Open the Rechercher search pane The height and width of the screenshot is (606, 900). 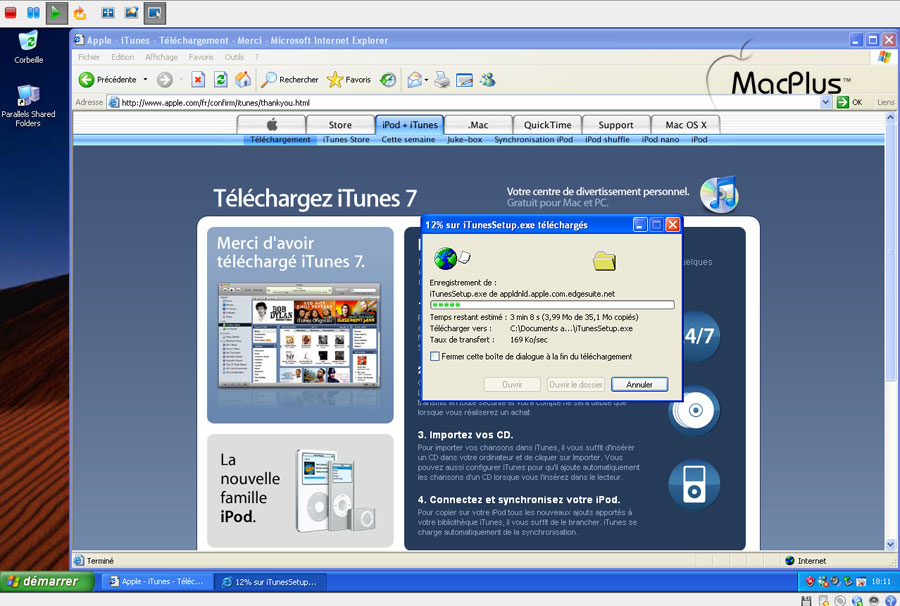coord(289,80)
